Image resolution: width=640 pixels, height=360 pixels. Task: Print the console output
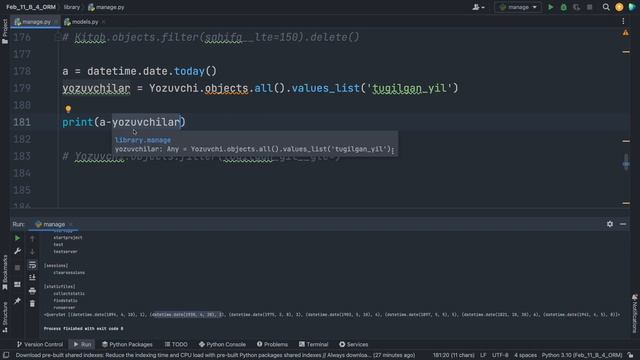(x=32, y=291)
